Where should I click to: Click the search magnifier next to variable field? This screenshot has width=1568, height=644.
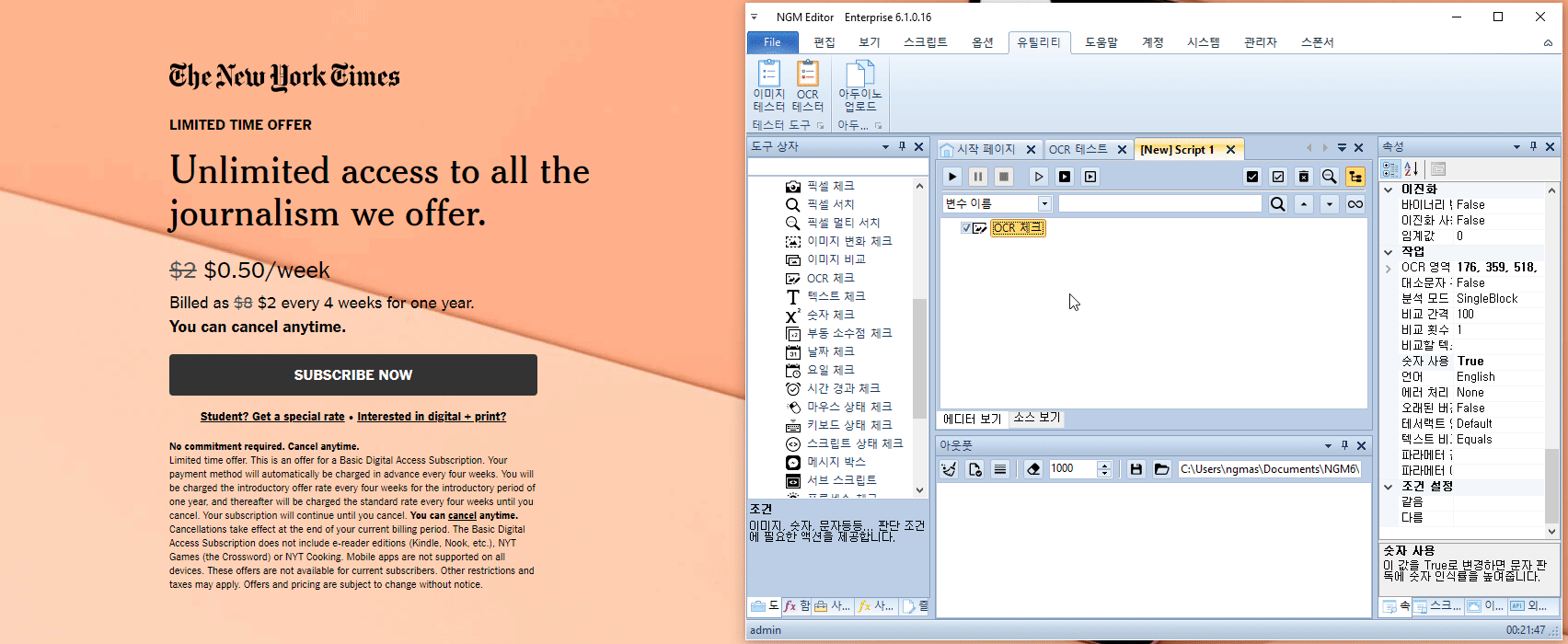click(1278, 204)
